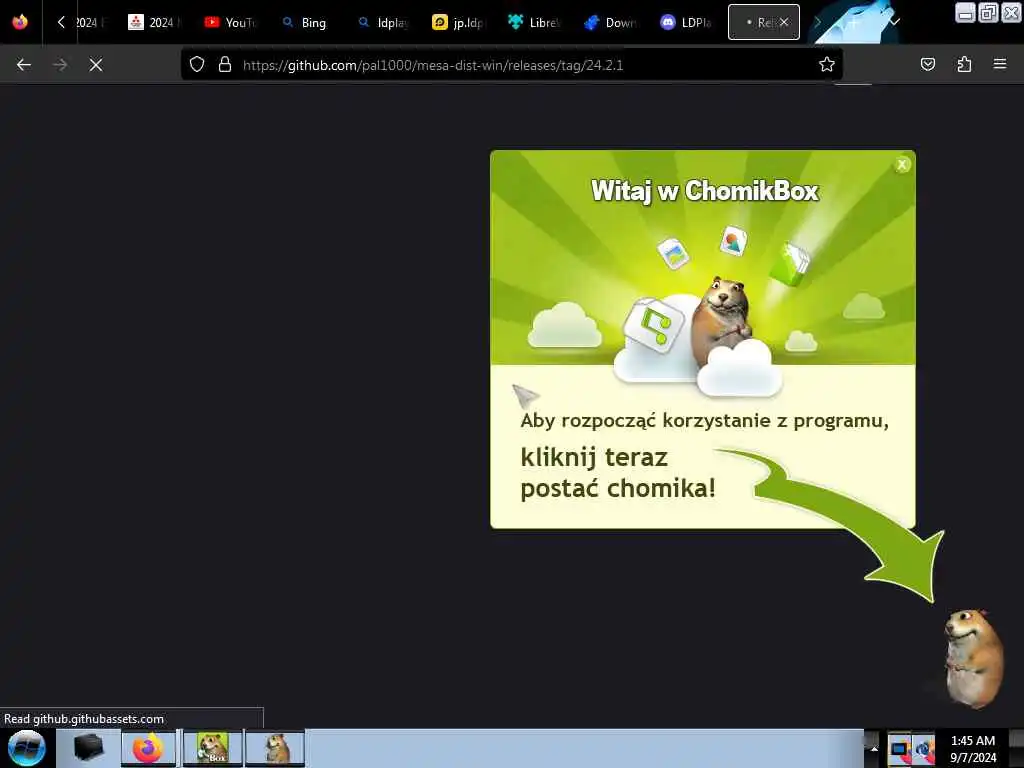Viewport: 1024px width, 768px height.
Task: Open the Firefox hamburger menu
Action: (x=1000, y=65)
